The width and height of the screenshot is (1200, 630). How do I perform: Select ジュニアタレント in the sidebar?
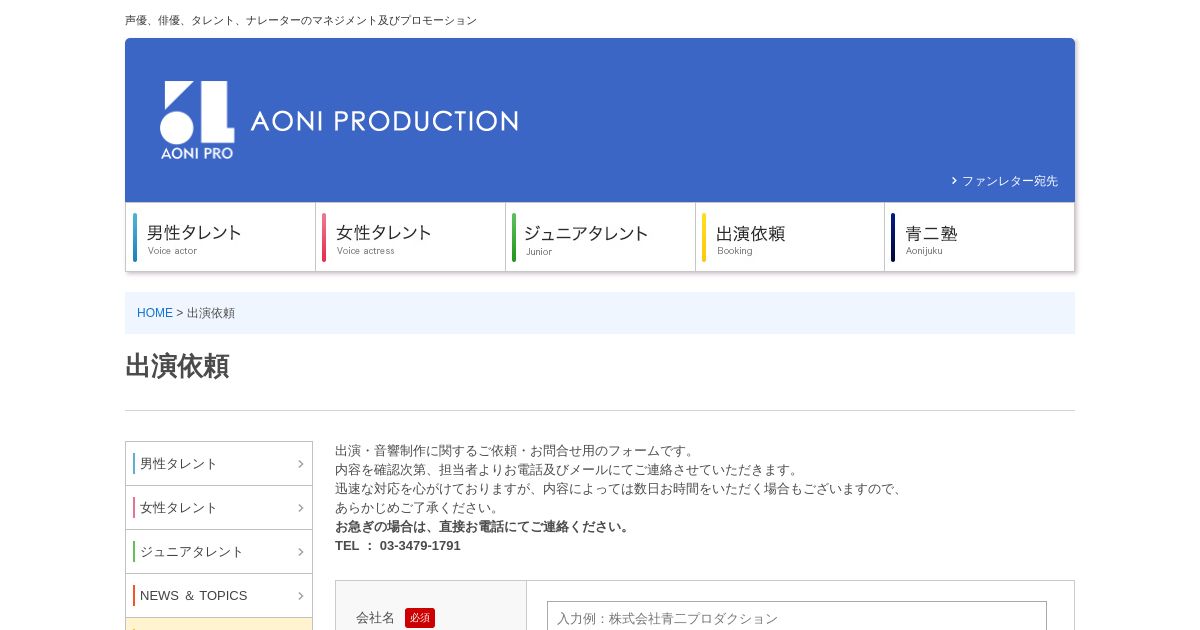tap(219, 552)
